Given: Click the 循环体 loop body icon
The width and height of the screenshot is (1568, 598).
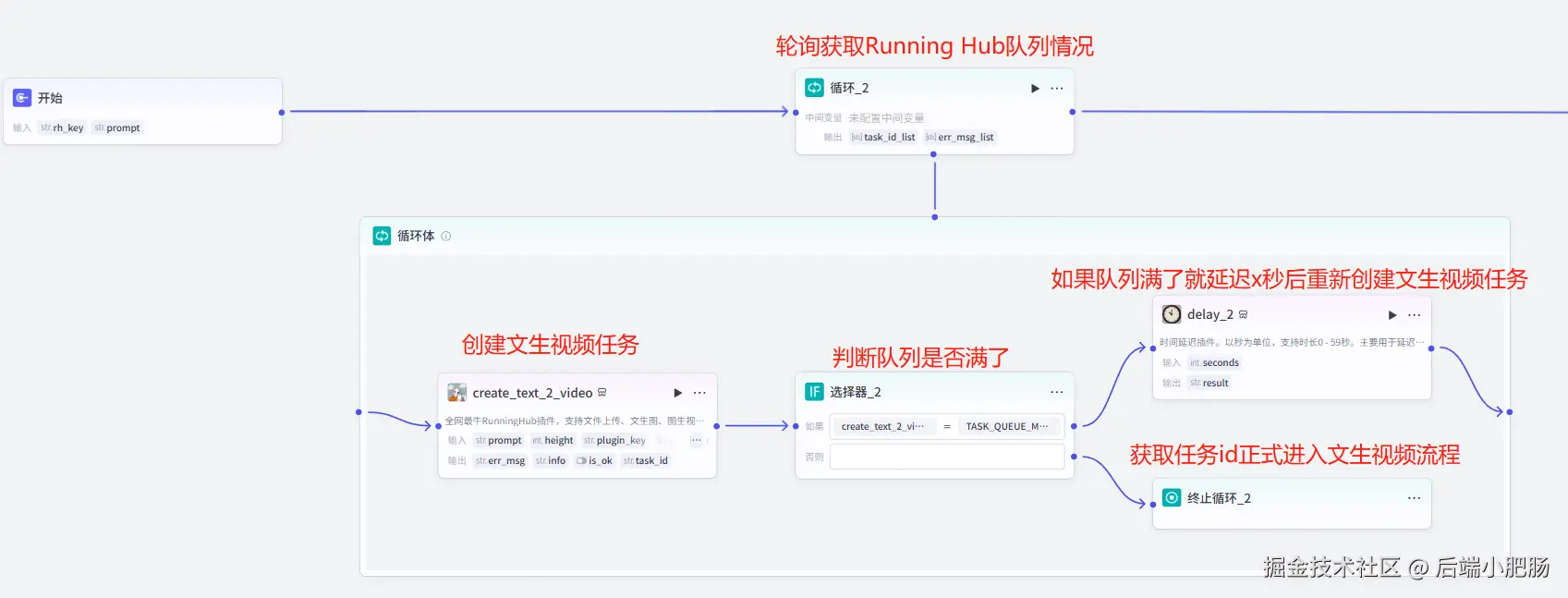Looking at the screenshot, I should coord(382,236).
